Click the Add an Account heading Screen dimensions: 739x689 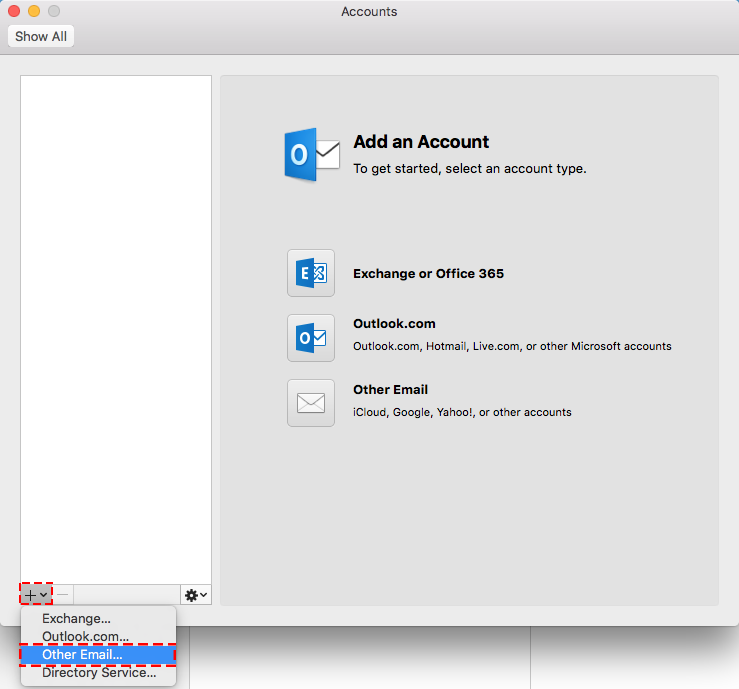[421, 141]
